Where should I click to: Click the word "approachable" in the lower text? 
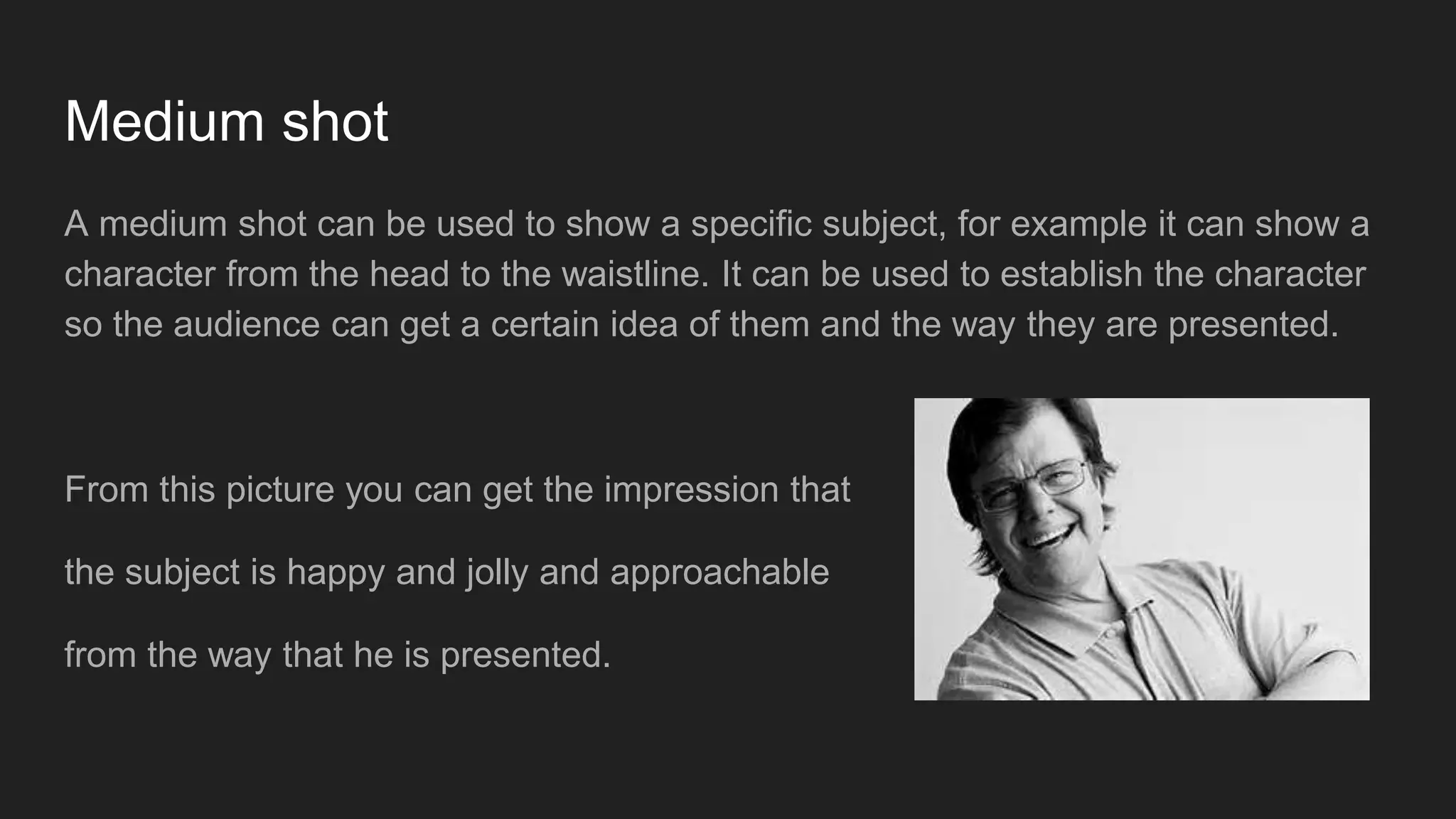click(x=719, y=572)
